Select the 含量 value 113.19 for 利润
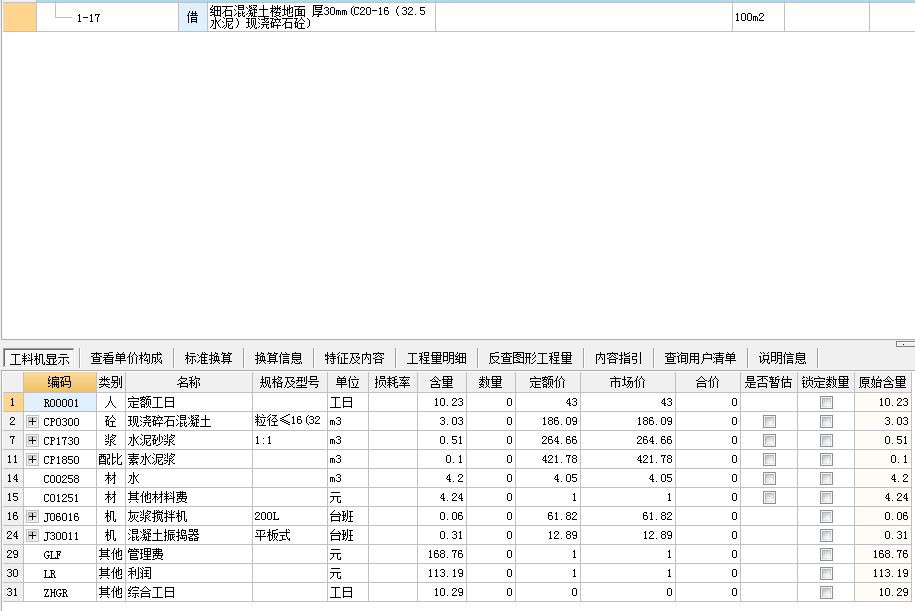 coord(442,574)
